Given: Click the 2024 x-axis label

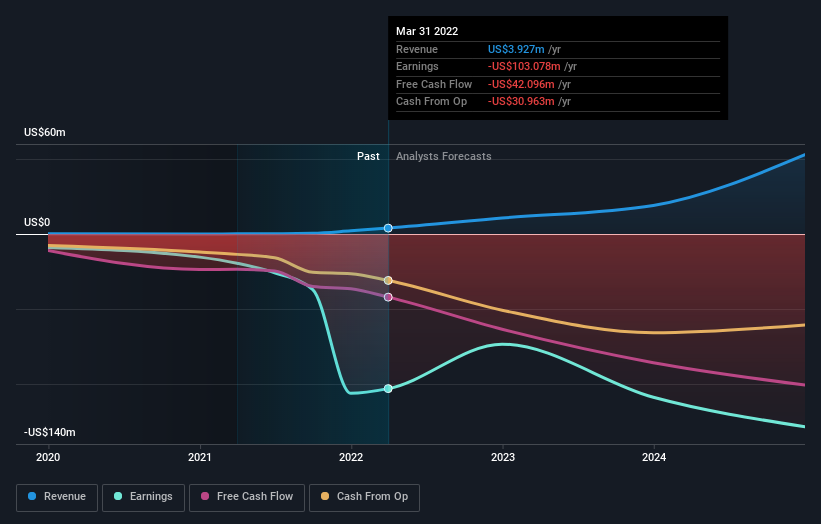Looking at the screenshot, I should point(654,457).
